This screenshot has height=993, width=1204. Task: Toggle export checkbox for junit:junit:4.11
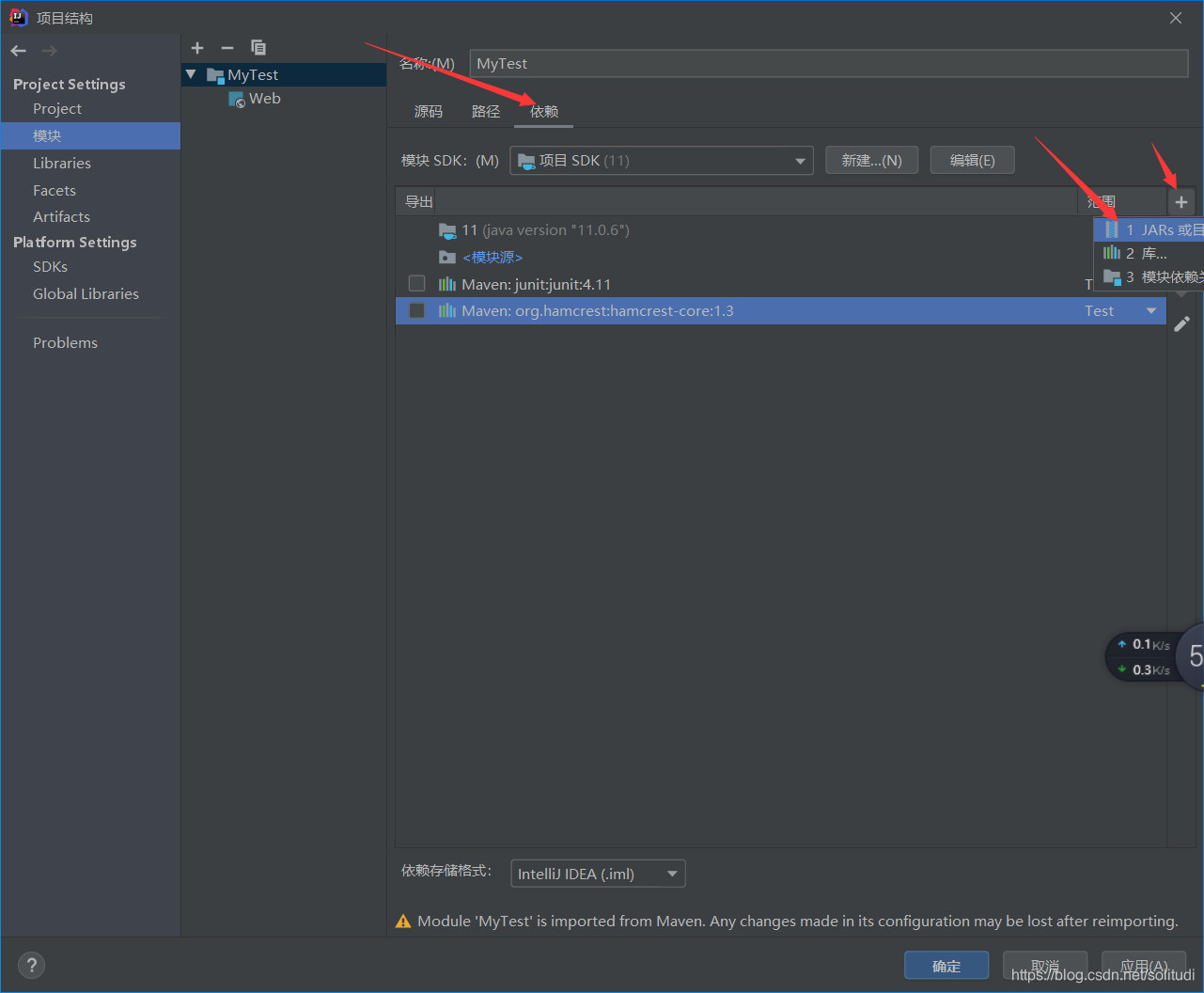click(417, 284)
